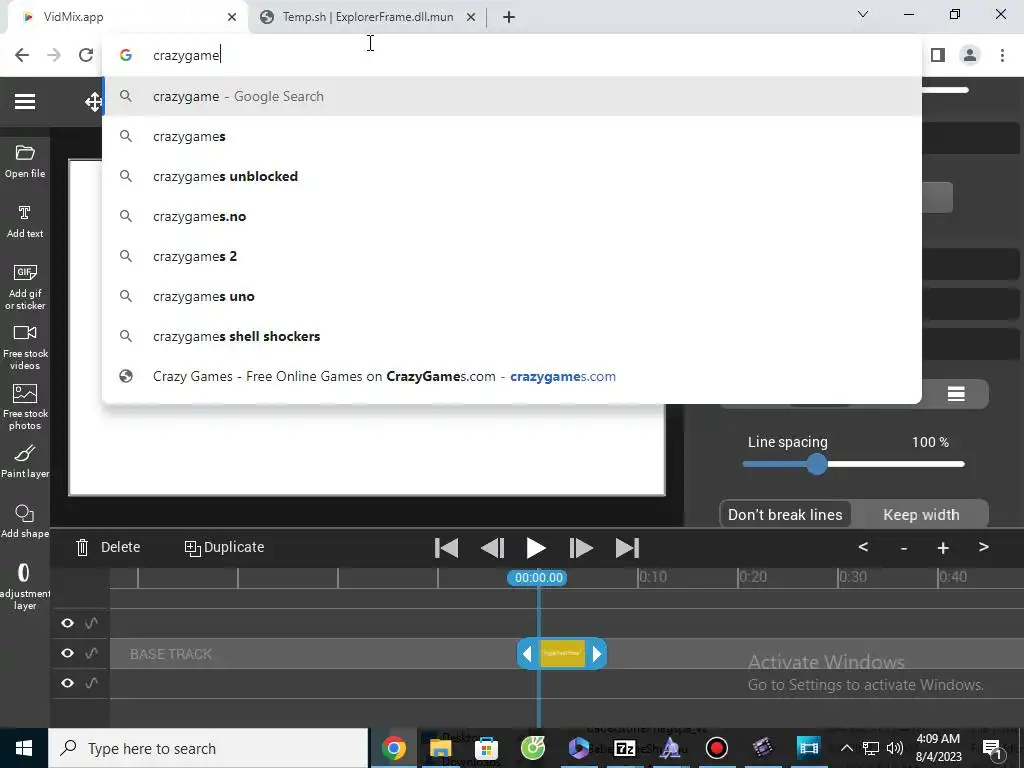Step back one frame

tap(492, 548)
